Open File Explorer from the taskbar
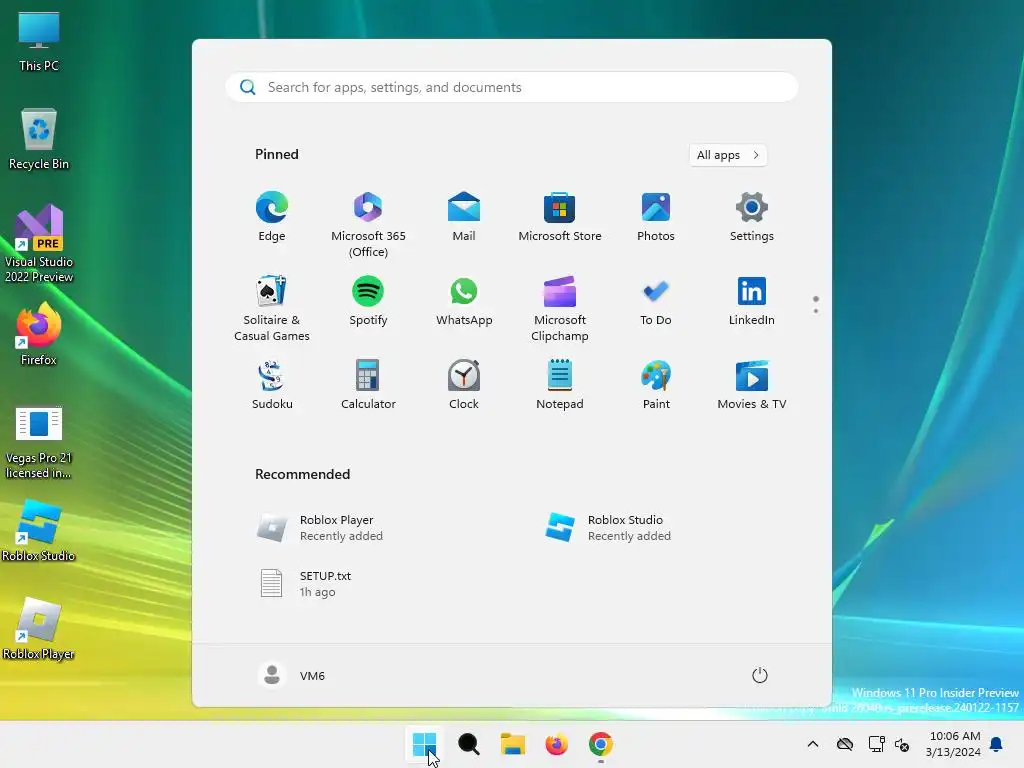 click(x=513, y=744)
